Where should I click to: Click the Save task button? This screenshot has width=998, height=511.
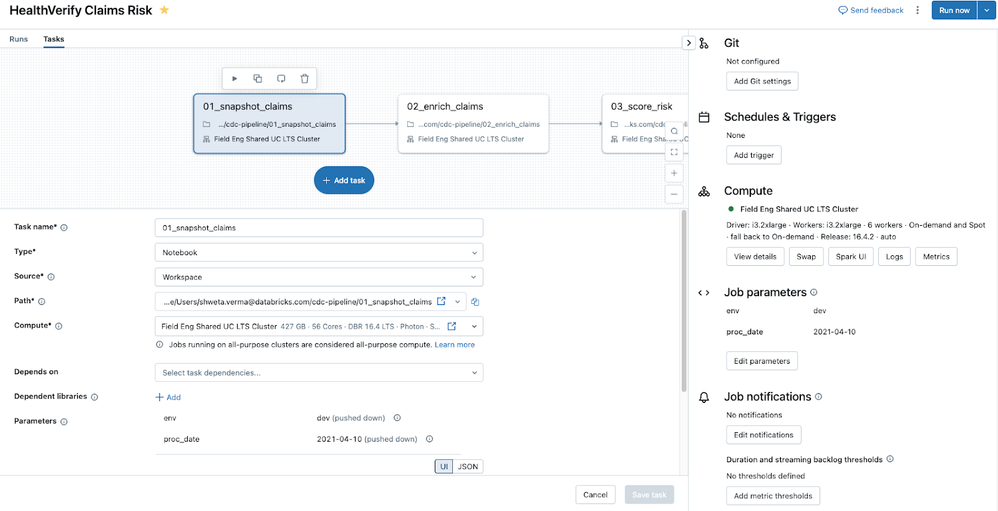[x=649, y=494]
